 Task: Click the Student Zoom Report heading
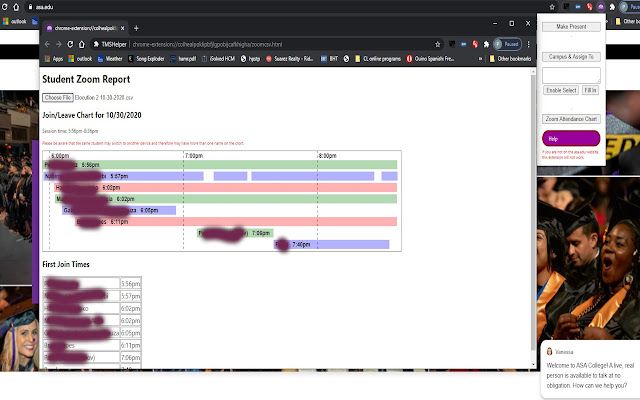pyautogui.click(x=86, y=79)
